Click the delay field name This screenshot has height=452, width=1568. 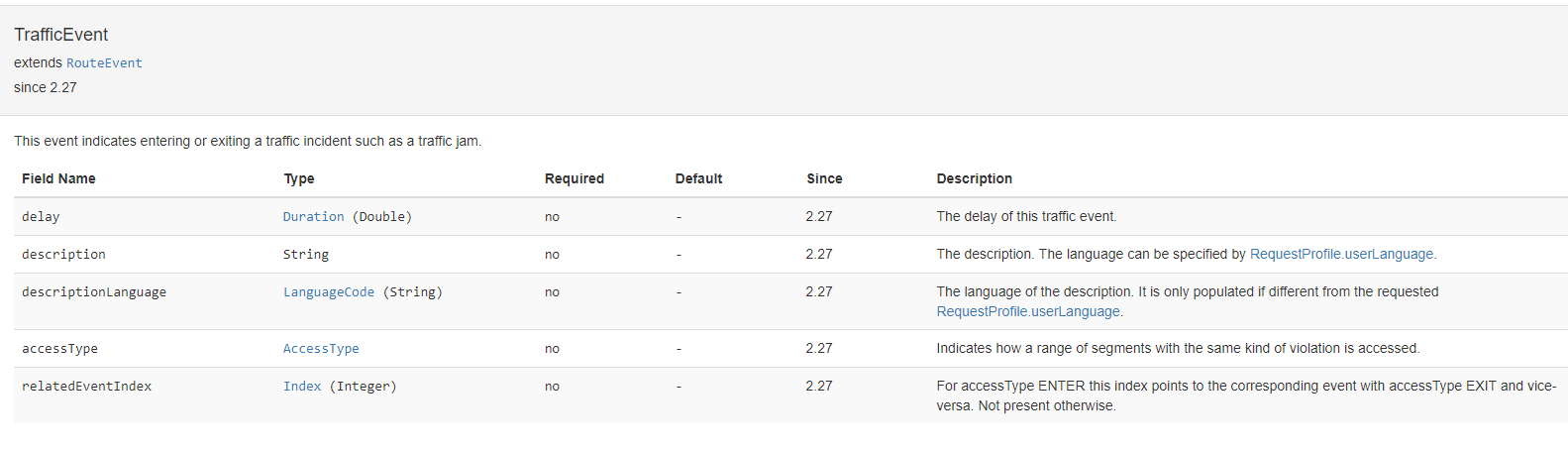click(41, 217)
